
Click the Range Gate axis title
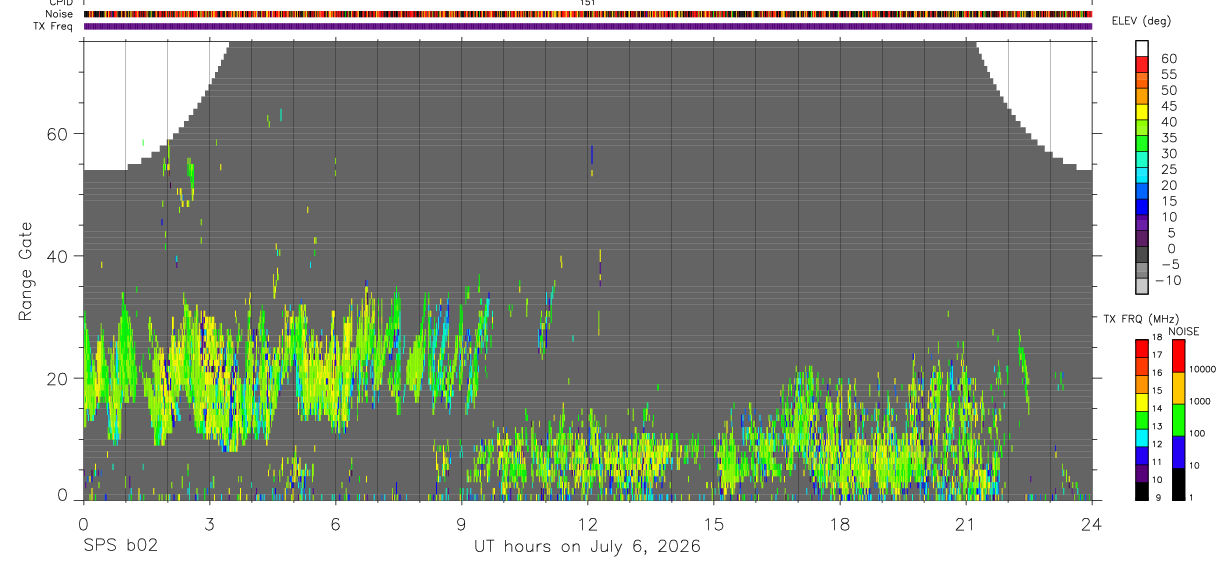25,271
